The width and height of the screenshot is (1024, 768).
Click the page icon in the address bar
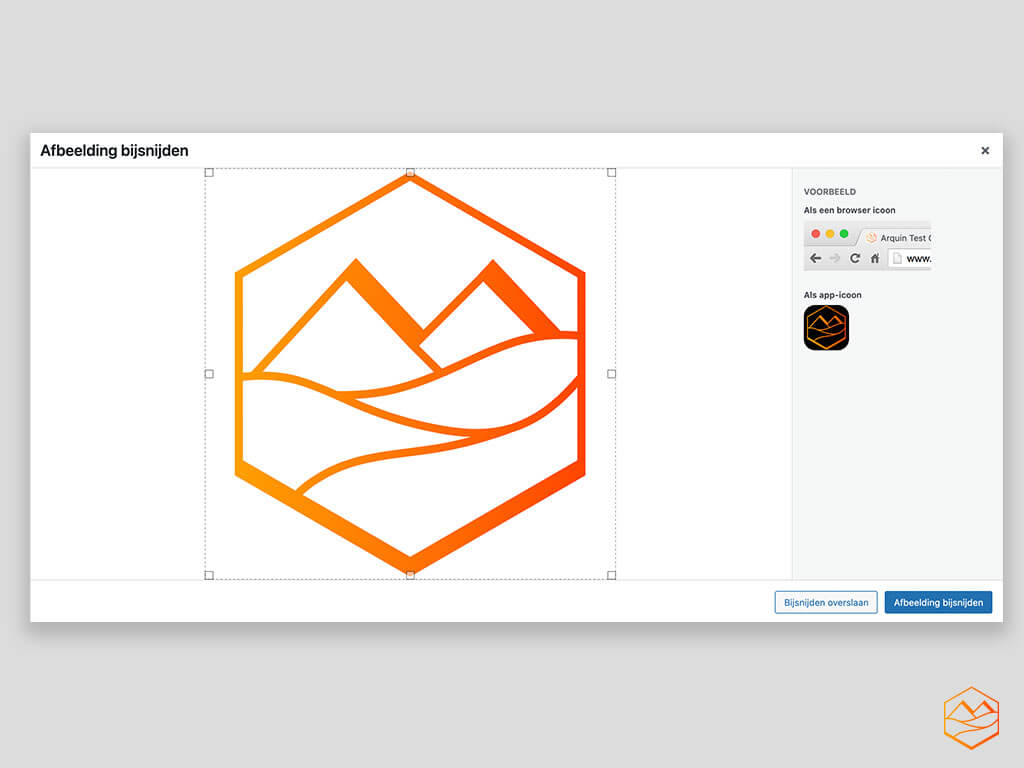tap(897, 259)
